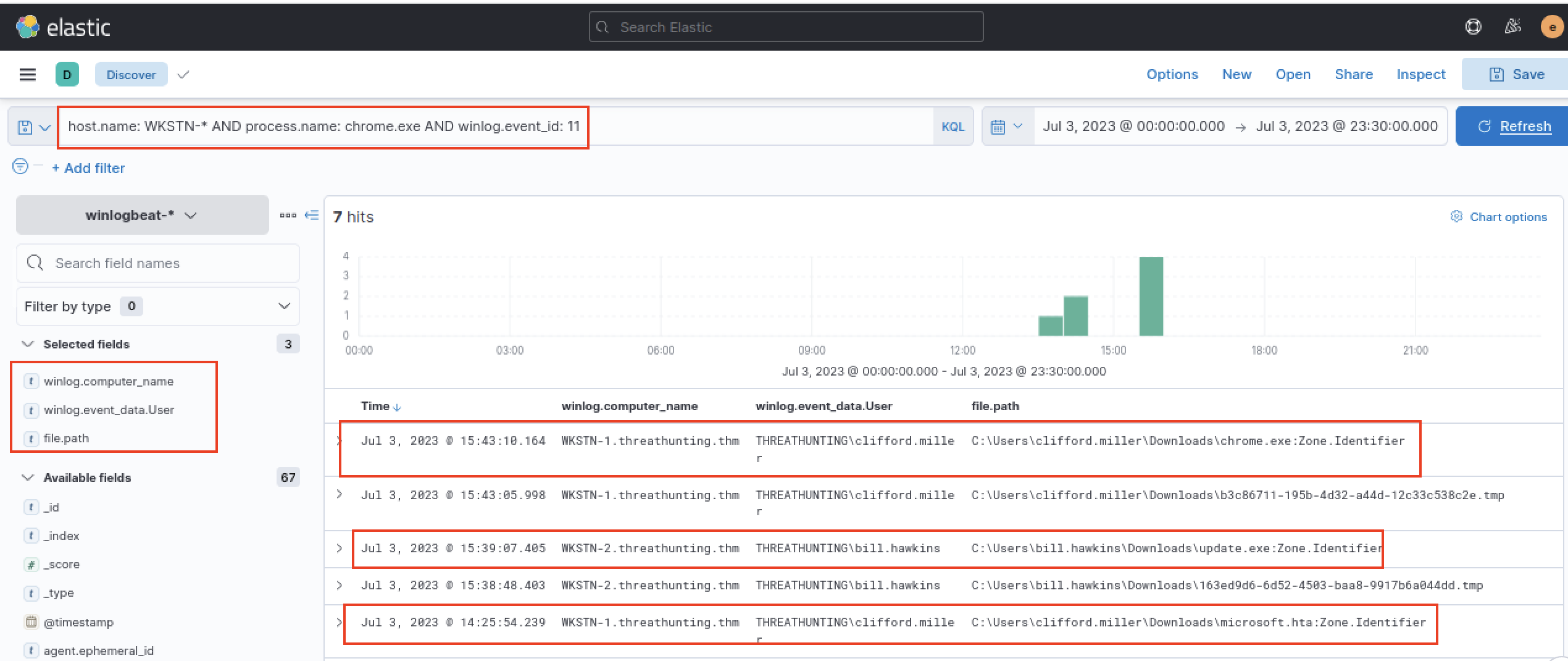Click the Elastic logo
The width and height of the screenshot is (1568, 661).
63,27
